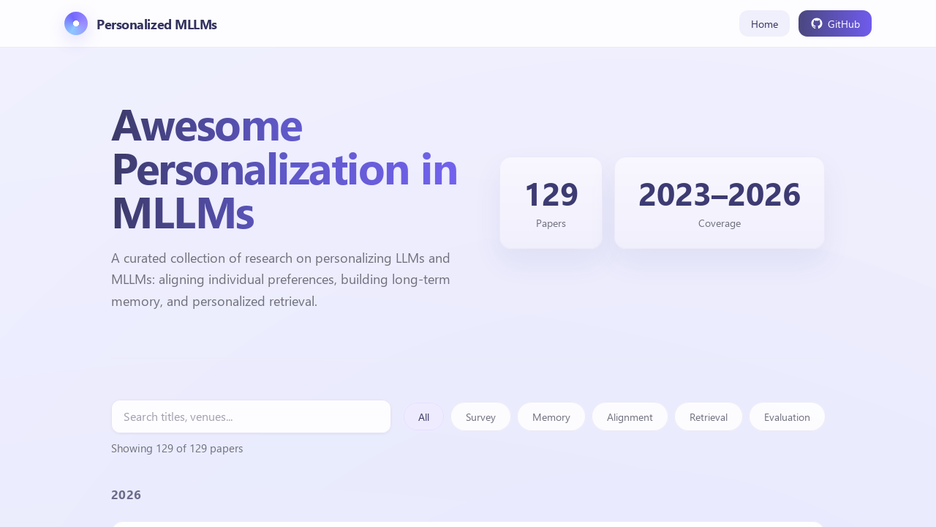The height and width of the screenshot is (527, 936).
Task: Filter papers by Alignment
Action: 630,417
